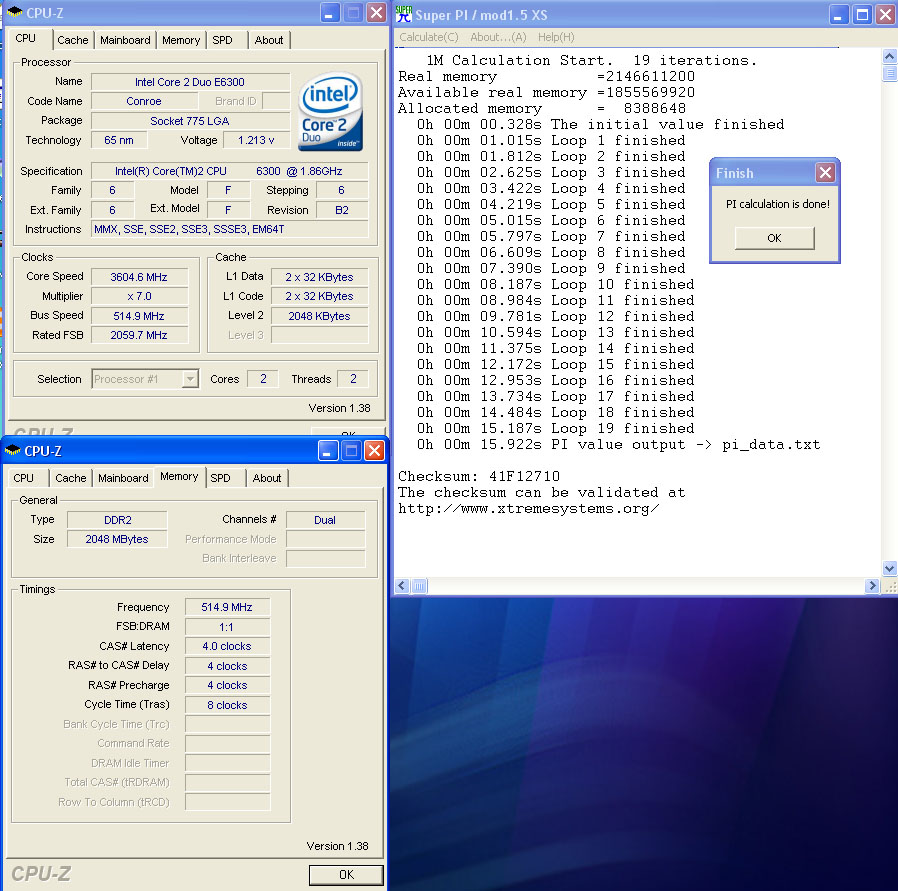The width and height of the screenshot is (898, 891).
Task: Click the Channels # value Dual
Action: point(325,520)
